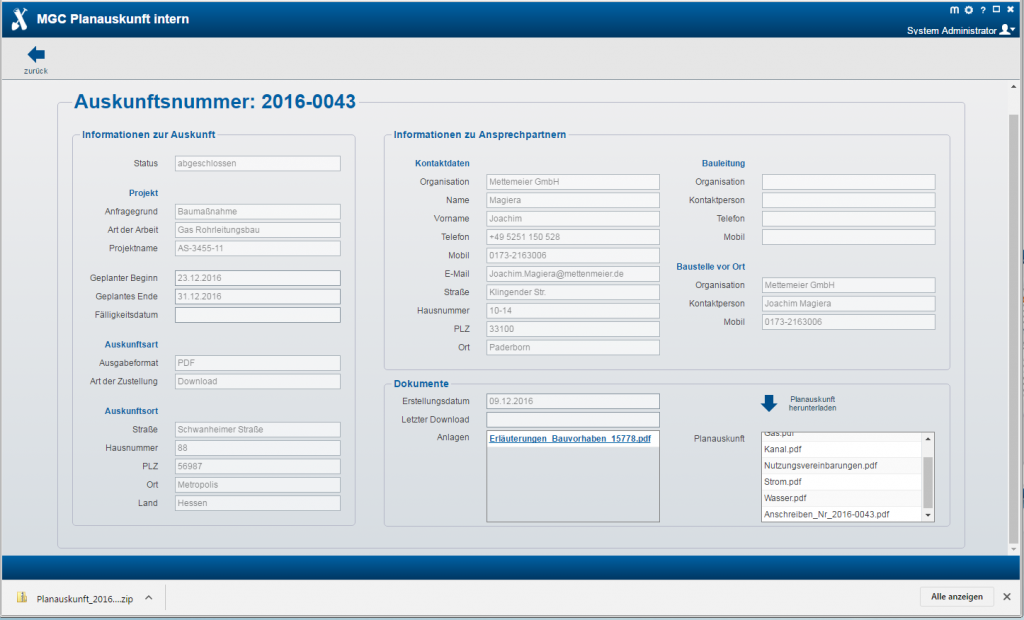
Task: Click the Planauskunft herunterladen download arrow
Action: (x=769, y=403)
